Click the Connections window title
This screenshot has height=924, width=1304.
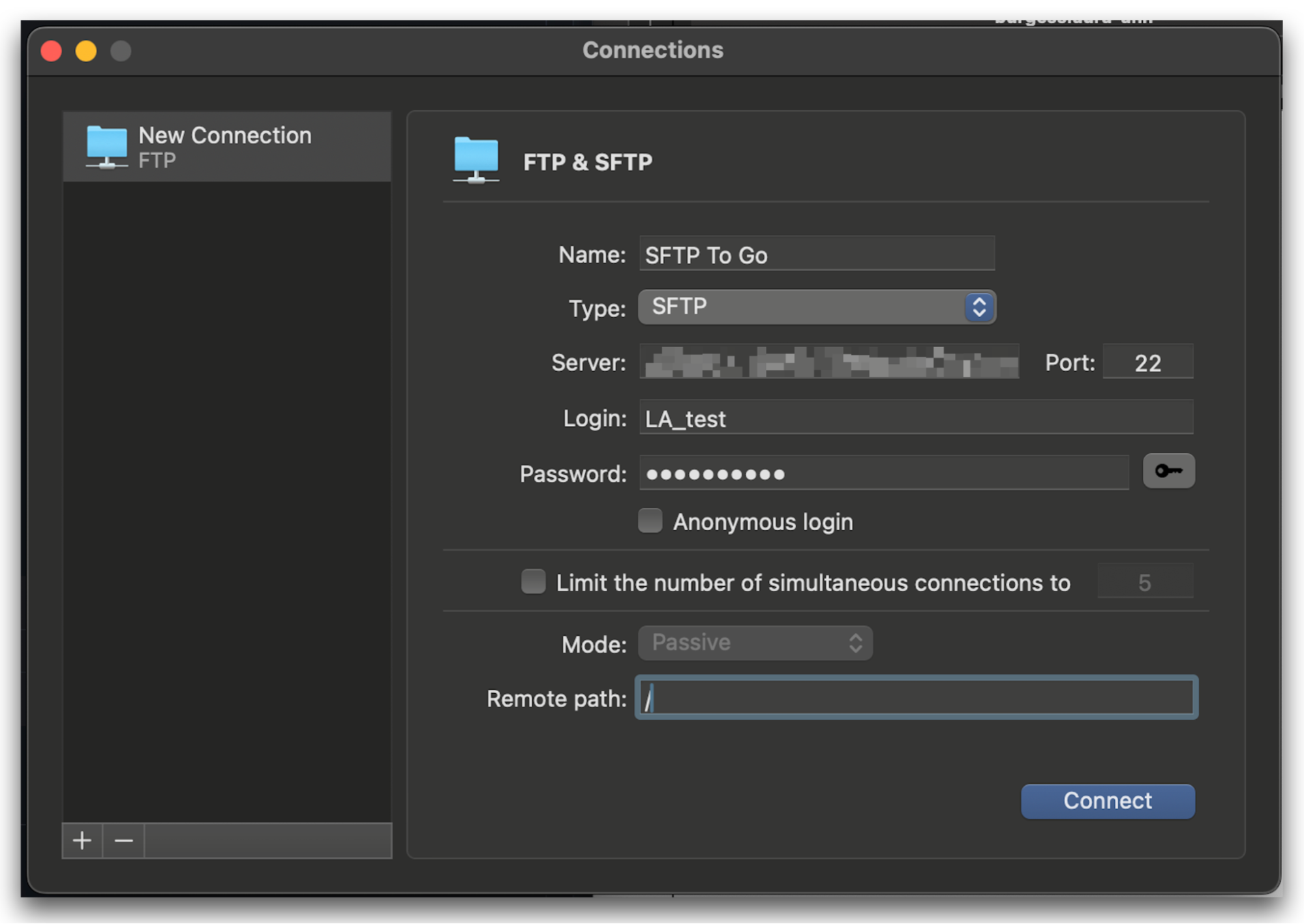[x=652, y=50]
